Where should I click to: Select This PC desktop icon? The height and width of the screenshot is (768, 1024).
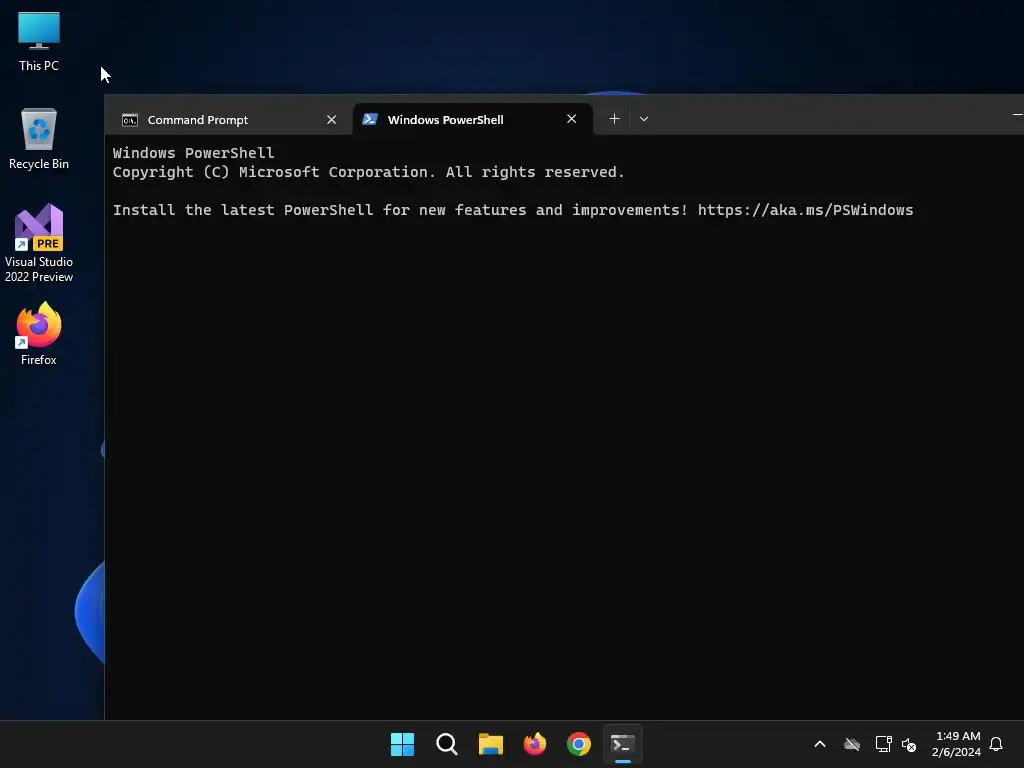[x=39, y=41]
